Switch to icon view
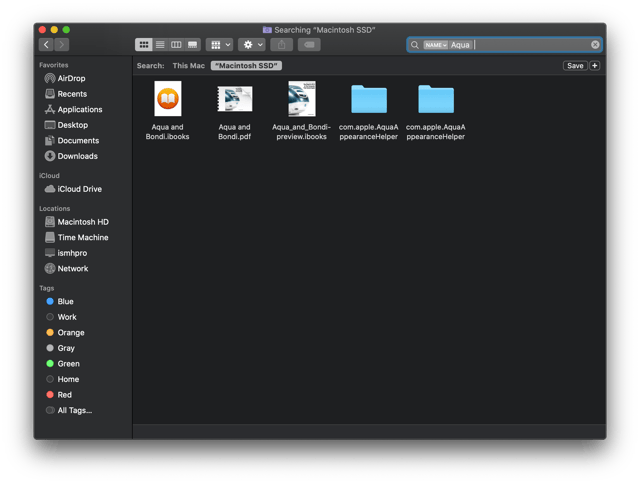640x484 pixels. click(144, 44)
